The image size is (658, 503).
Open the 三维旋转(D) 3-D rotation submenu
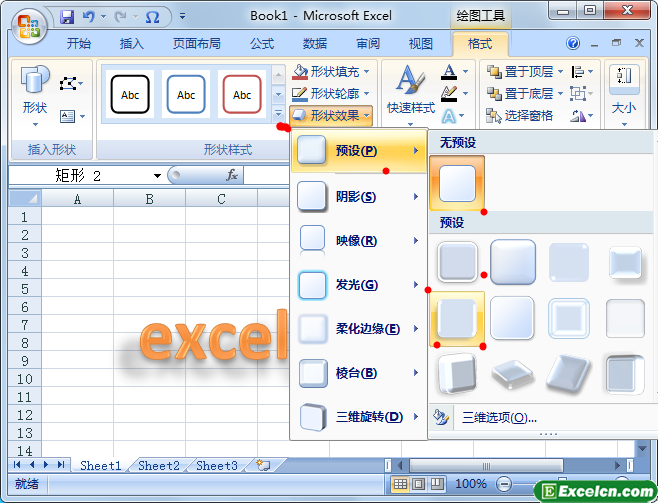click(359, 417)
